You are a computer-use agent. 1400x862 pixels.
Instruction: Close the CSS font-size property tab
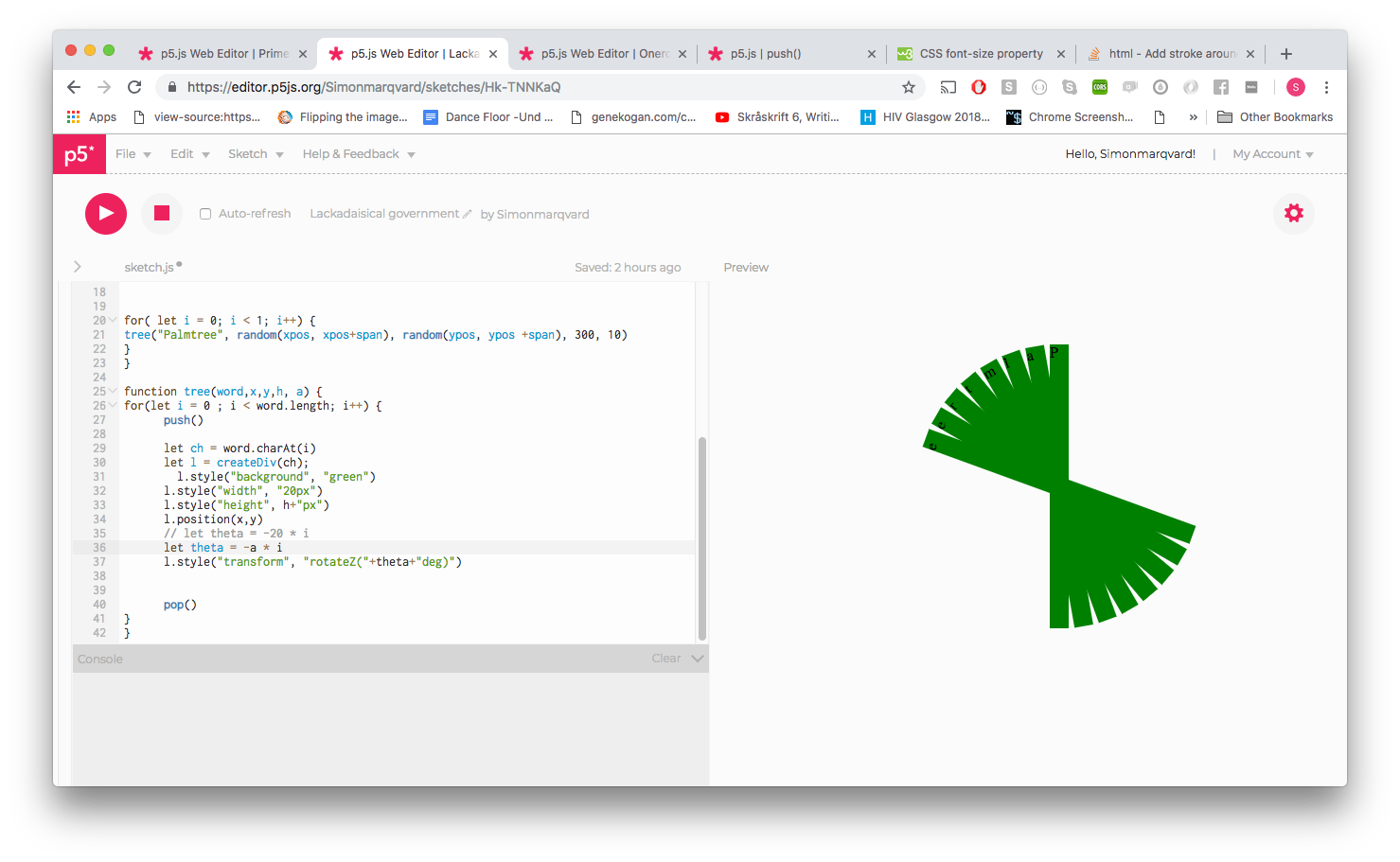1061,54
